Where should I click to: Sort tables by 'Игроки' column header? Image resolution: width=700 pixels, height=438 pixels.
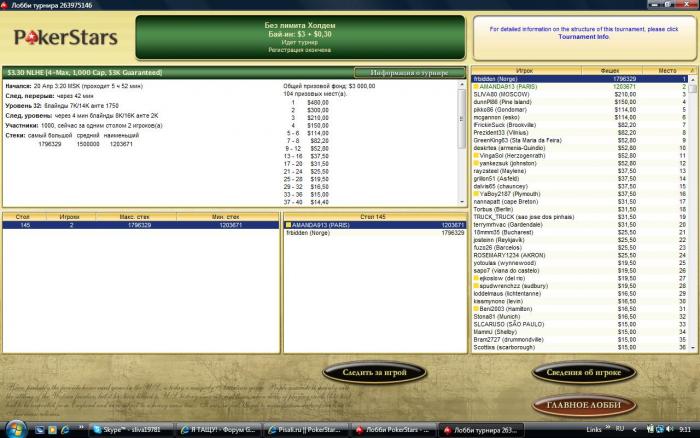click(x=69, y=217)
